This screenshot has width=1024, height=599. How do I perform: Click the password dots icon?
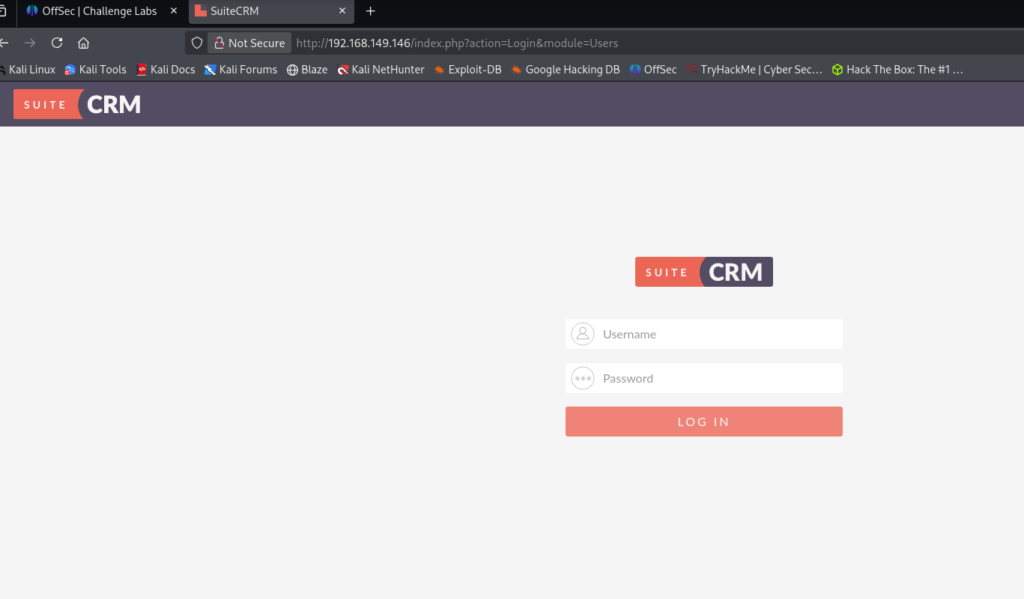[582, 378]
